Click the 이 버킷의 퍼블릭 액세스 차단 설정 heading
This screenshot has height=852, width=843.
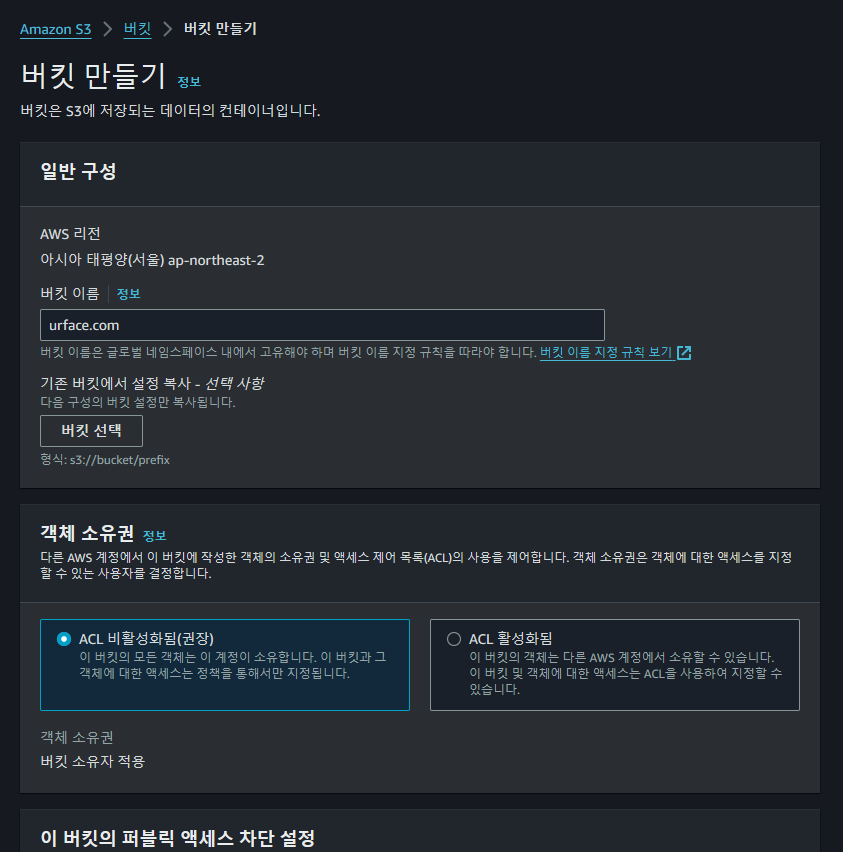pyautogui.click(x=178, y=838)
